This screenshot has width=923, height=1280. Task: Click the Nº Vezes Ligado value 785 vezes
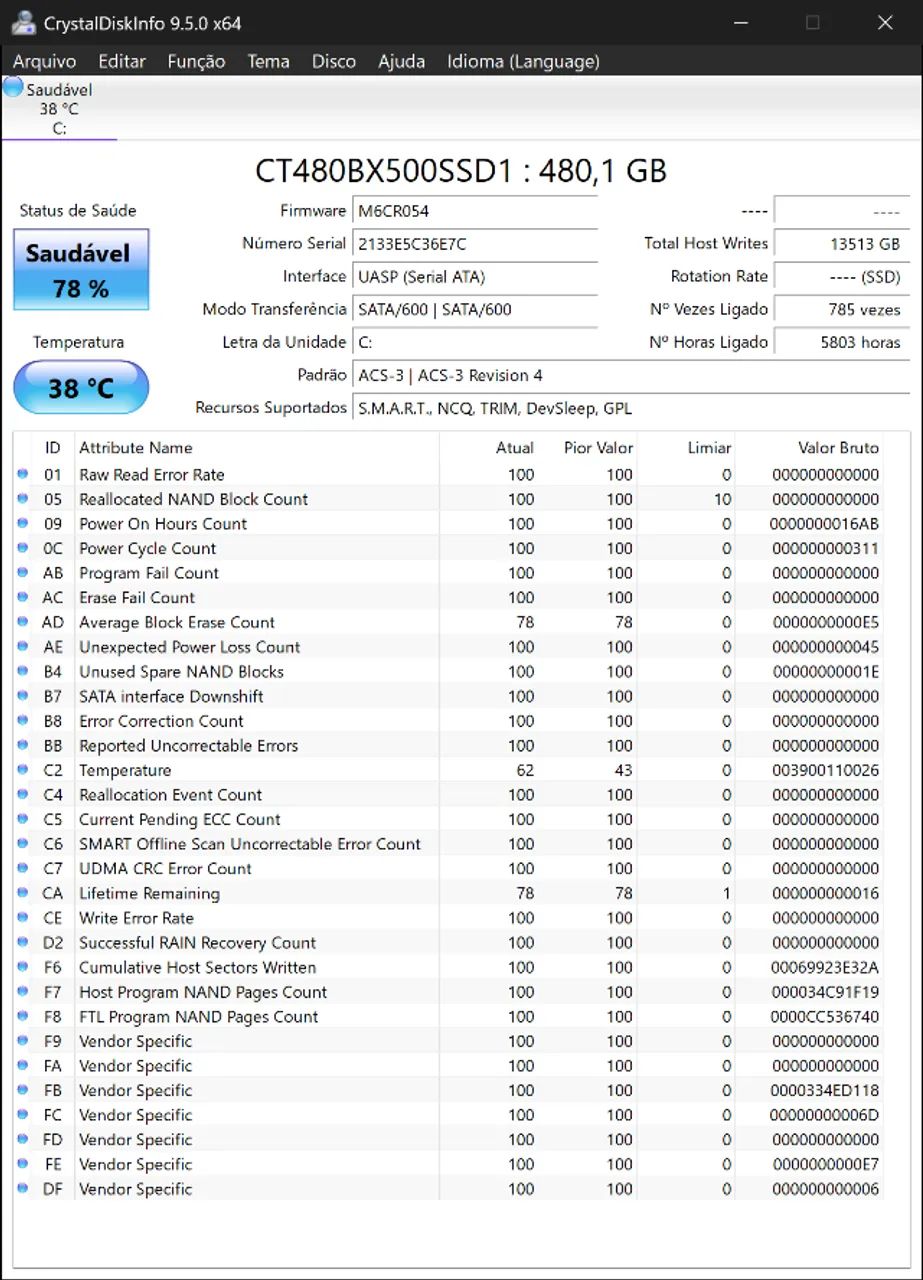[x=842, y=310]
